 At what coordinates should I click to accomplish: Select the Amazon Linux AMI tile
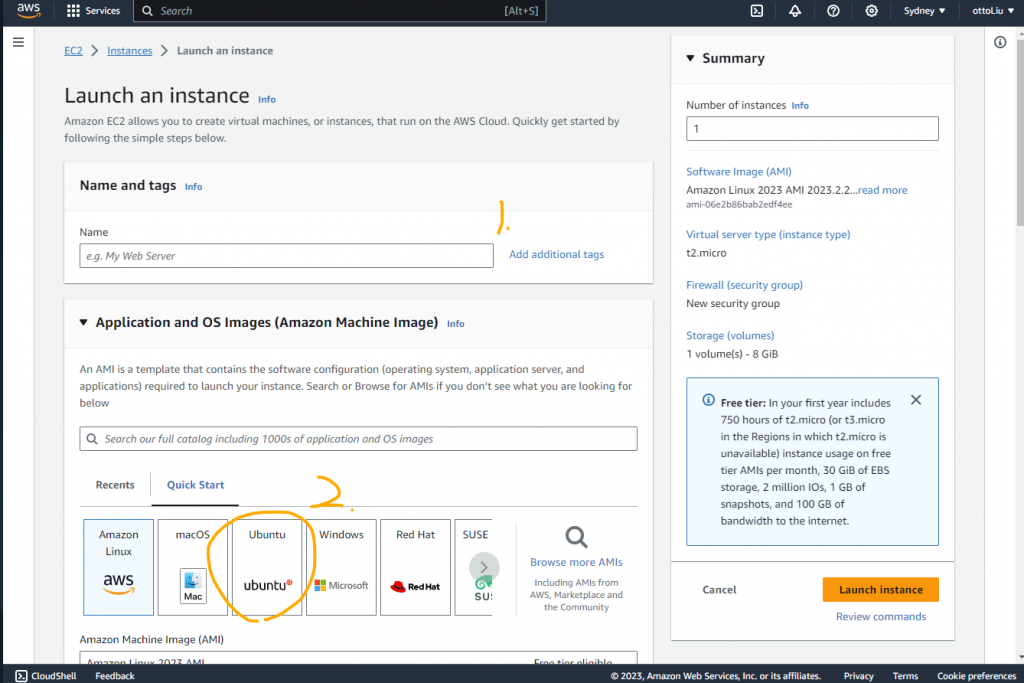pos(118,567)
